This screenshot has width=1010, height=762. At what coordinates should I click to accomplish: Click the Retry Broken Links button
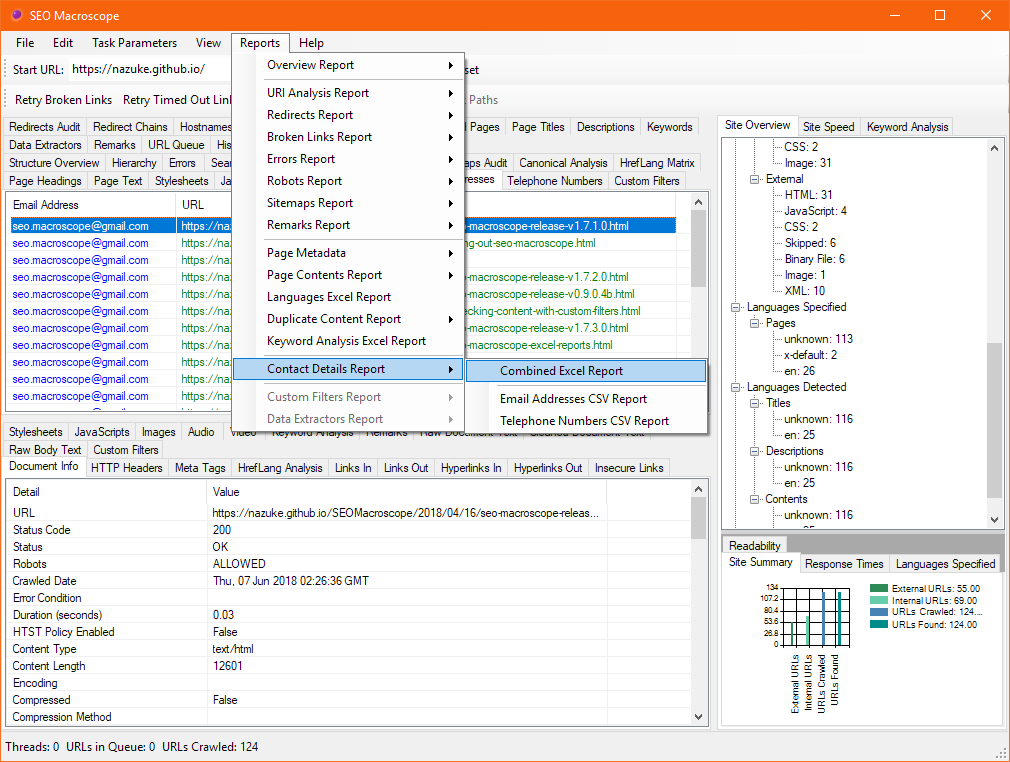63,100
